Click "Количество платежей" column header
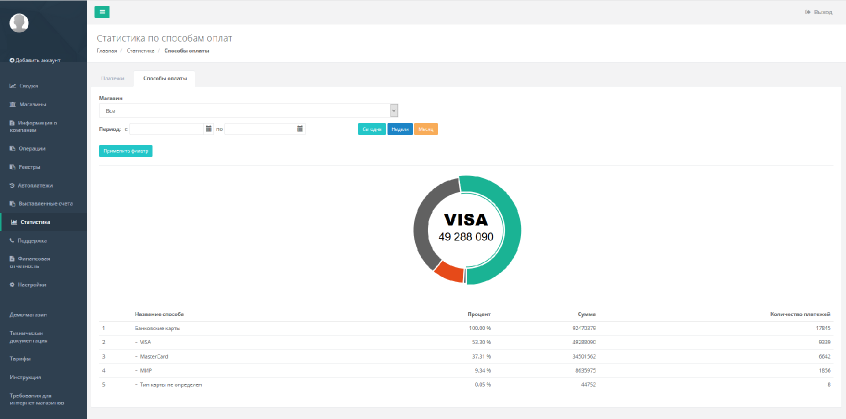This screenshot has height=419, width=846. pos(800,314)
